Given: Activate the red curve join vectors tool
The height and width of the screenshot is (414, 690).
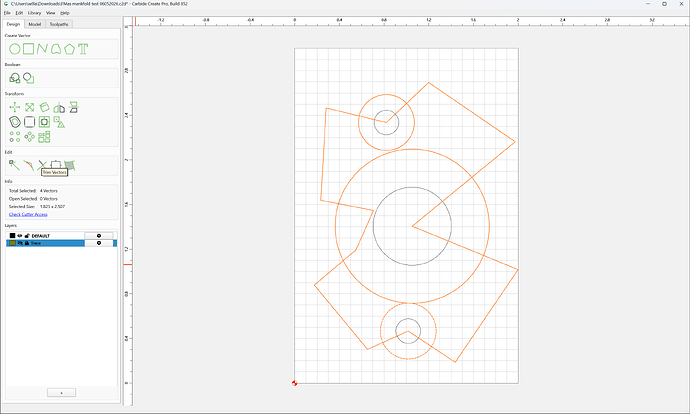Looking at the screenshot, I should [x=29, y=165].
